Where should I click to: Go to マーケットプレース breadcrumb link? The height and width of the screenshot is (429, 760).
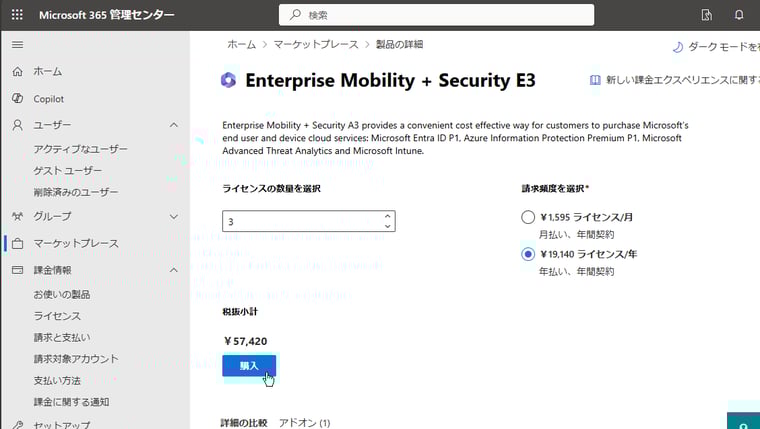[316, 45]
